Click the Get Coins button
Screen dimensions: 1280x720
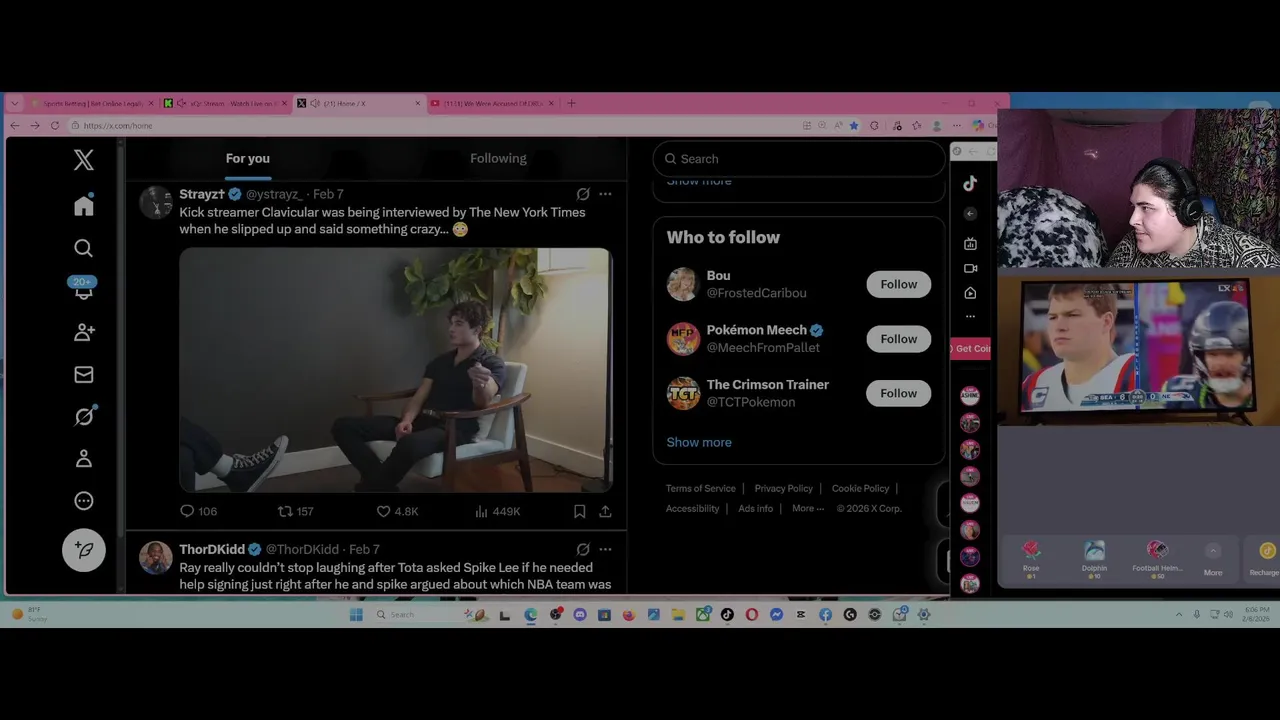coord(970,348)
